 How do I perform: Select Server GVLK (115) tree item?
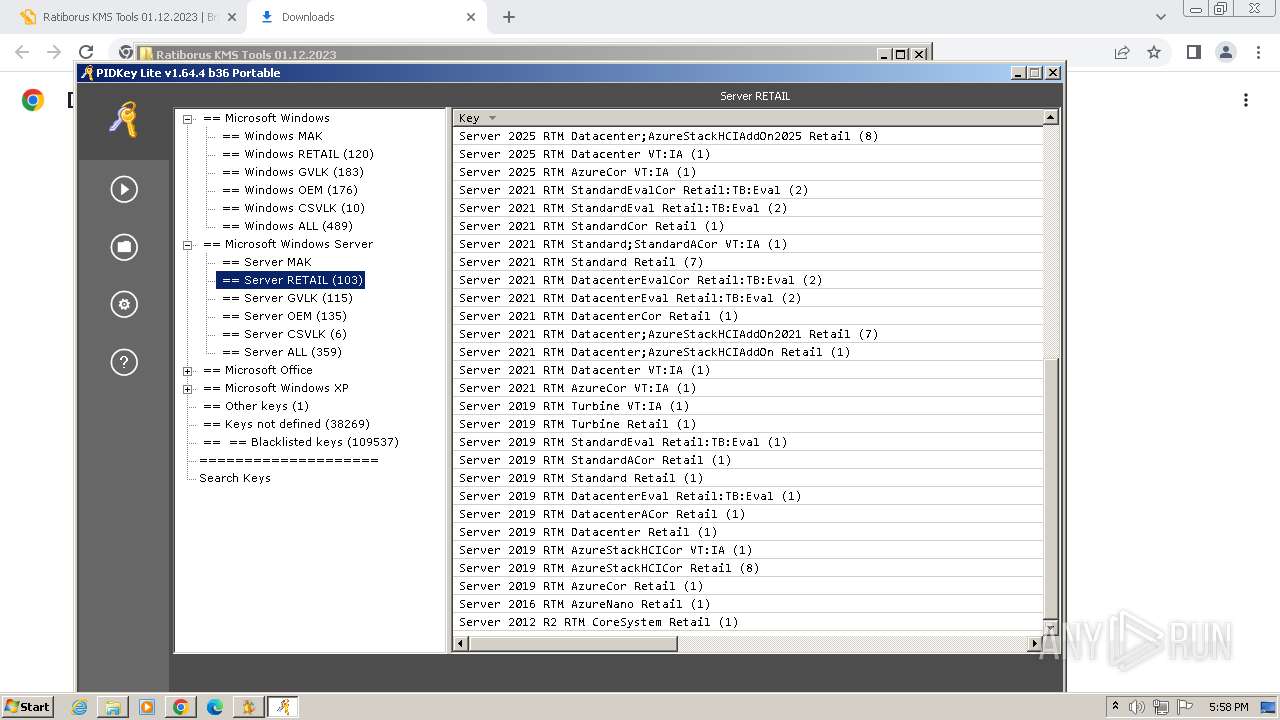[287, 298]
